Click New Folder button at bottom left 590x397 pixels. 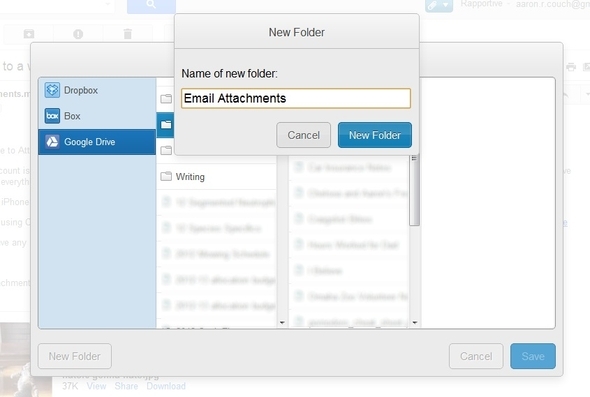75,356
